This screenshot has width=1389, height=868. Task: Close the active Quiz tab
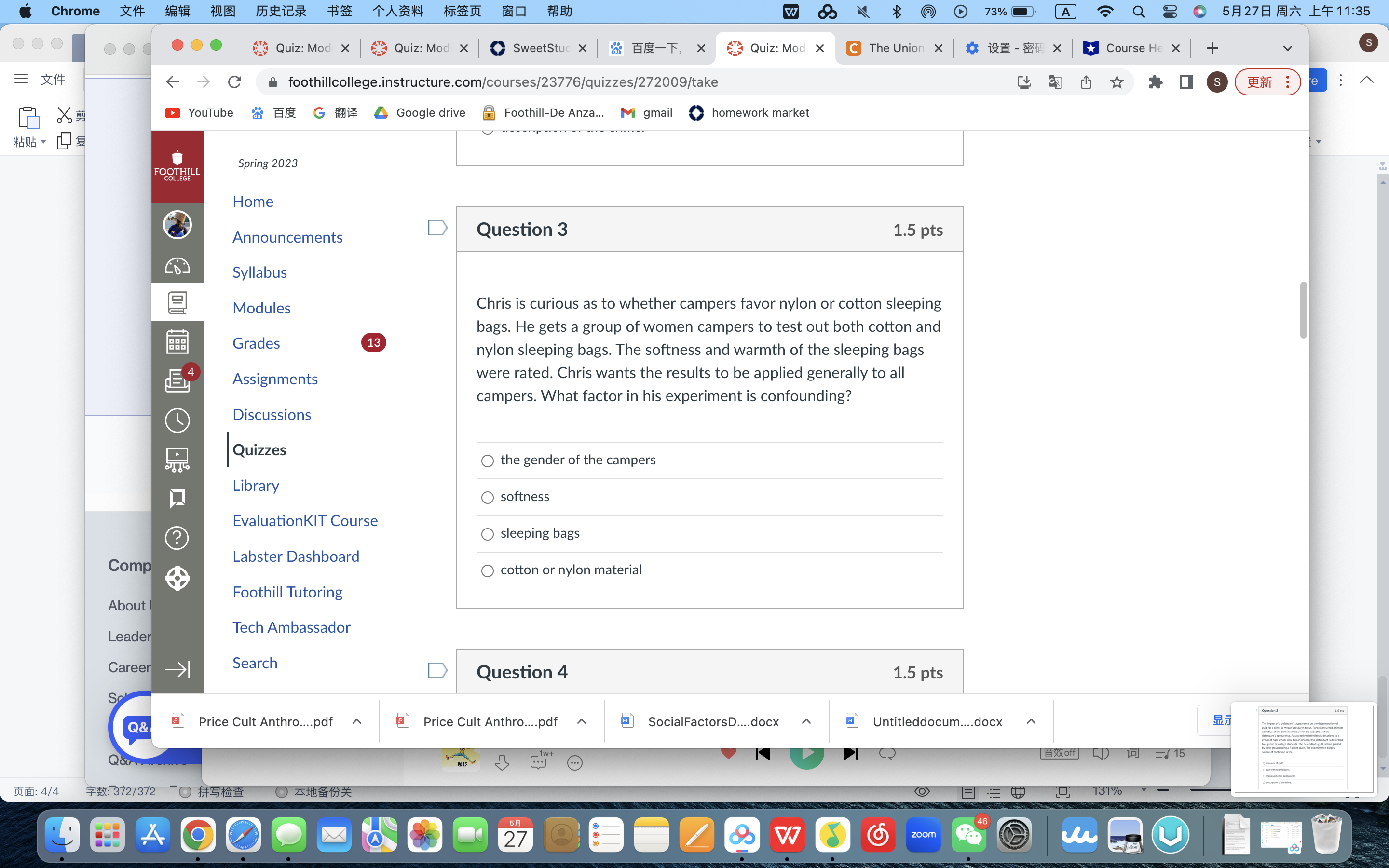tap(819, 48)
